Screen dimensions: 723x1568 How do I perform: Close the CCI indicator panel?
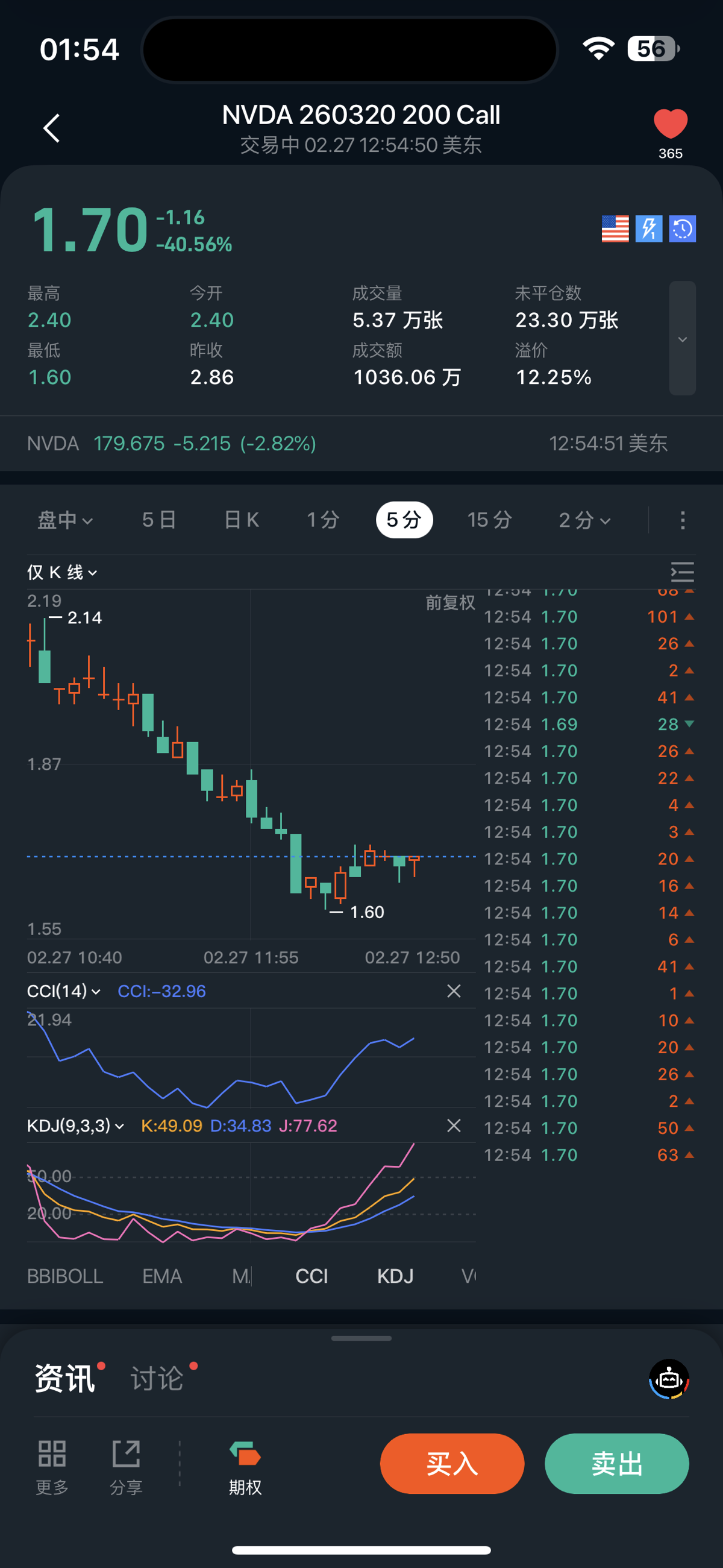click(454, 991)
